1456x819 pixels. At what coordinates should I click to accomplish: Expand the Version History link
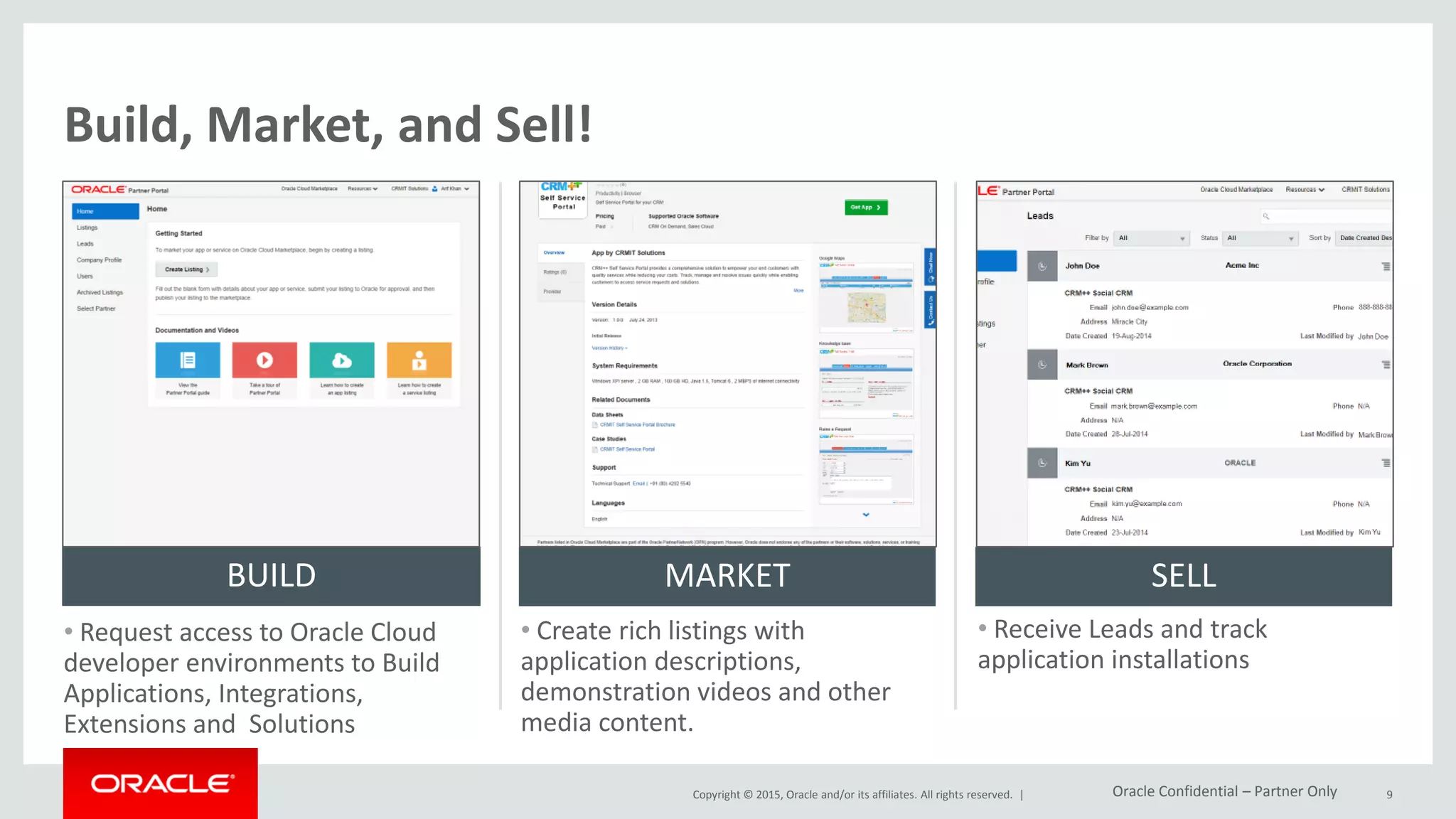[609, 348]
